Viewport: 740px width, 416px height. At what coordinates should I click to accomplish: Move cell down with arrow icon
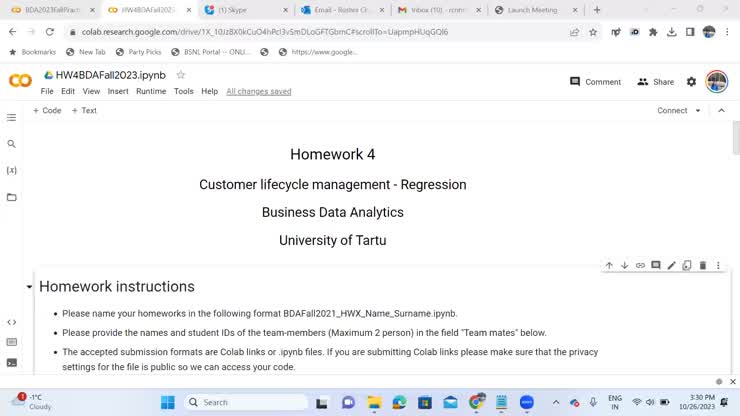pyautogui.click(x=624, y=265)
